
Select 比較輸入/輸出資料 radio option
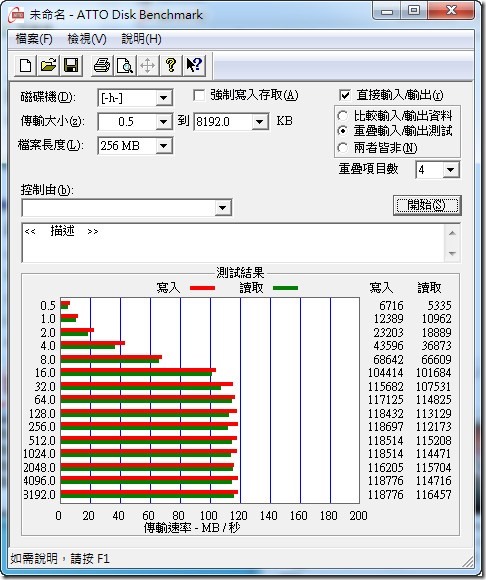(342, 116)
